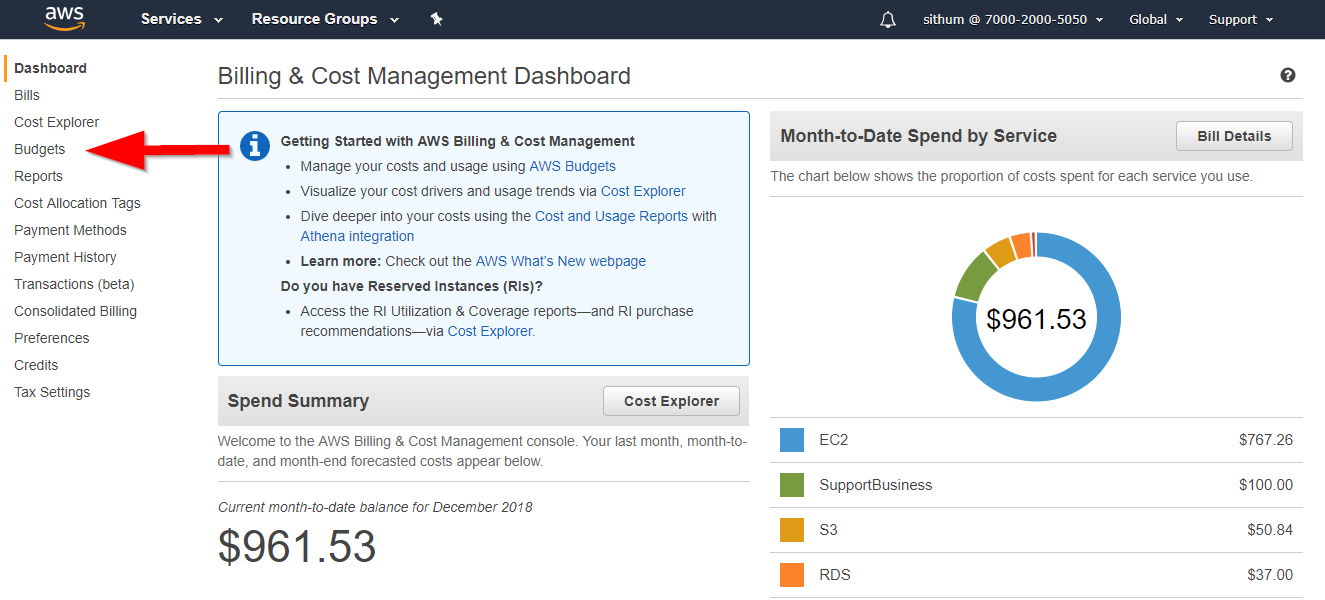Open Cost Allocation Tags in the sidebar

pos(77,203)
